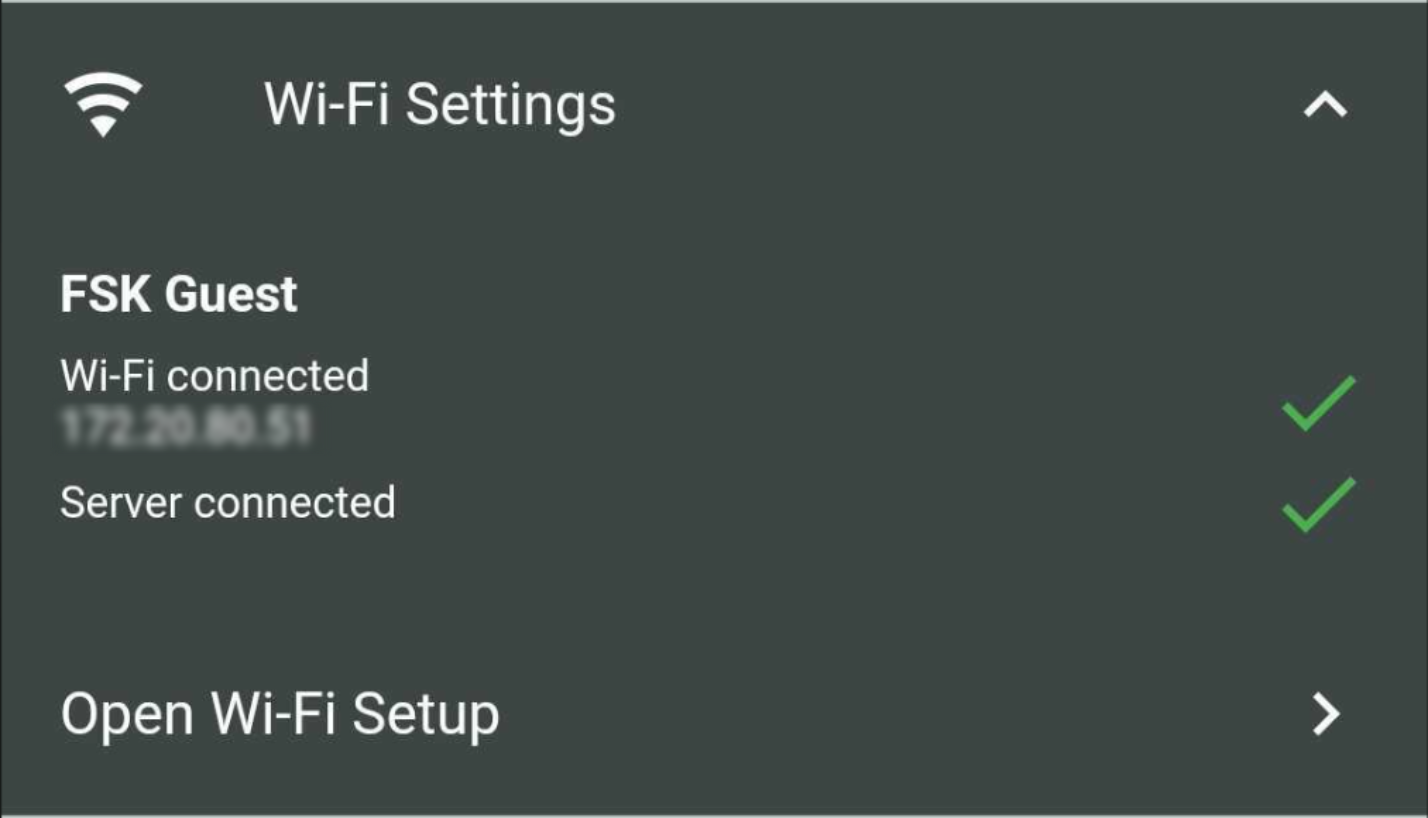Image resolution: width=1428 pixels, height=818 pixels.
Task: Tap the server connection status tick
Action: point(1318,504)
